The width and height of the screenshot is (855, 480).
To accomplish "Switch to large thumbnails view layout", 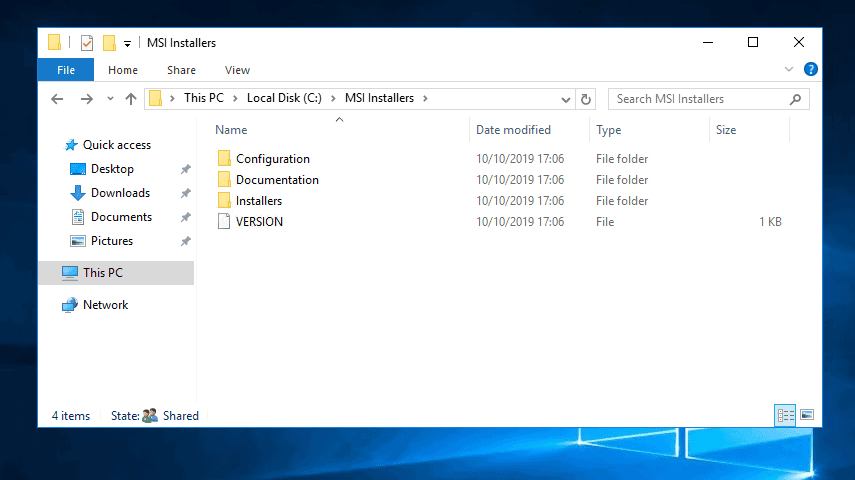I will coord(807,415).
